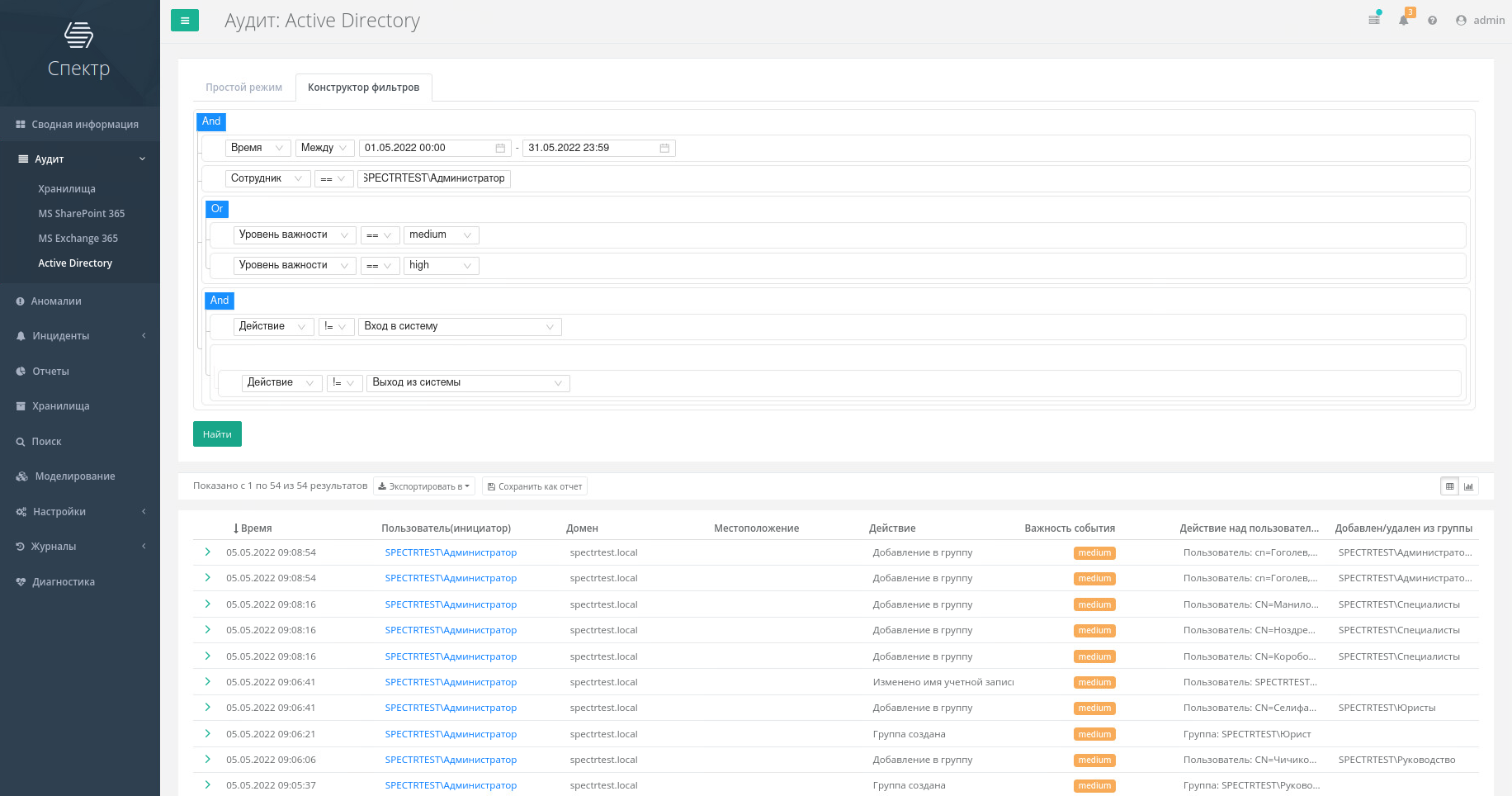Open MS SharePoint 365 audit
Image resolution: width=1512 pixels, height=796 pixels.
(x=82, y=214)
